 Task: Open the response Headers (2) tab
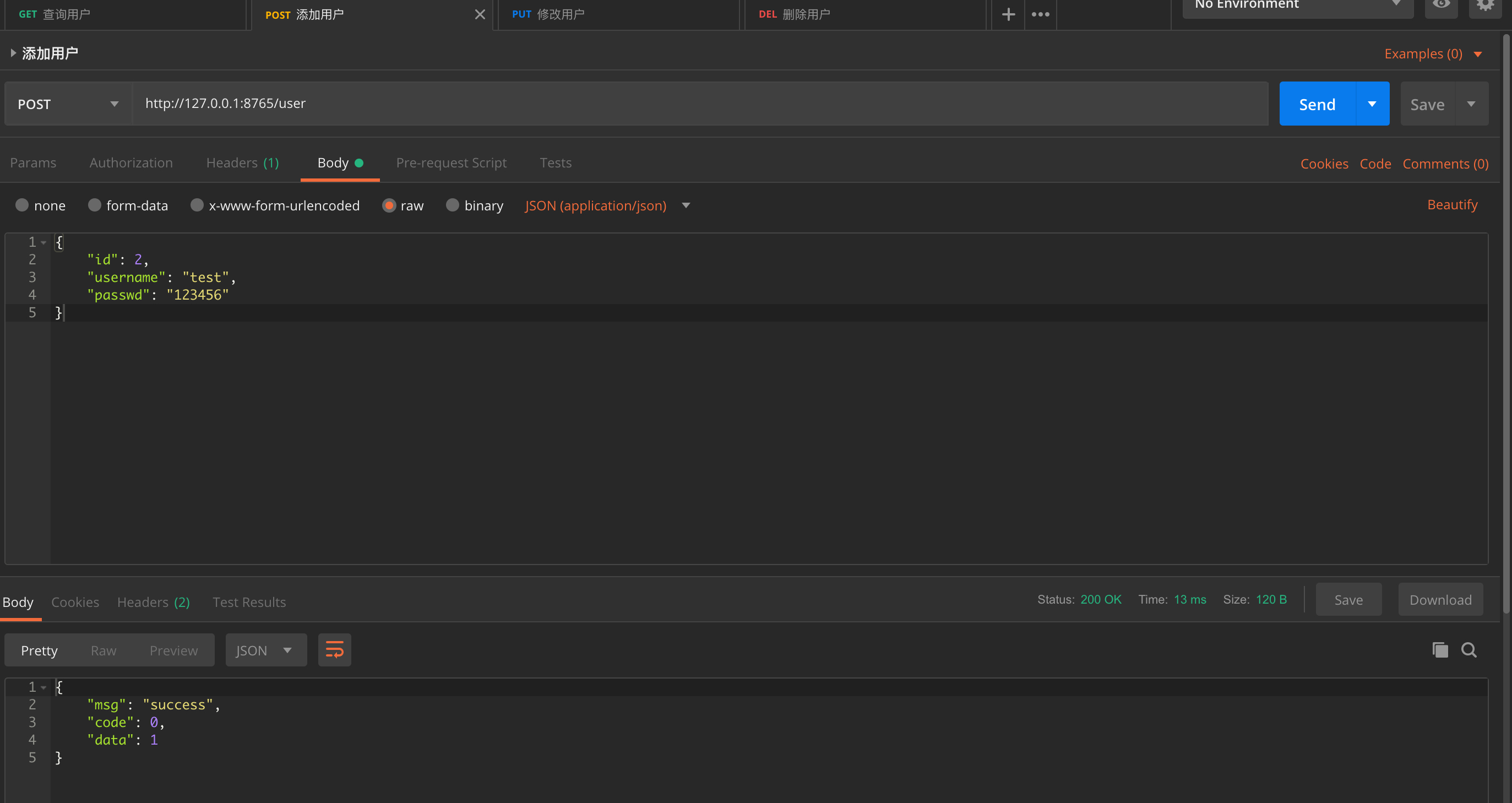(x=153, y=601)
